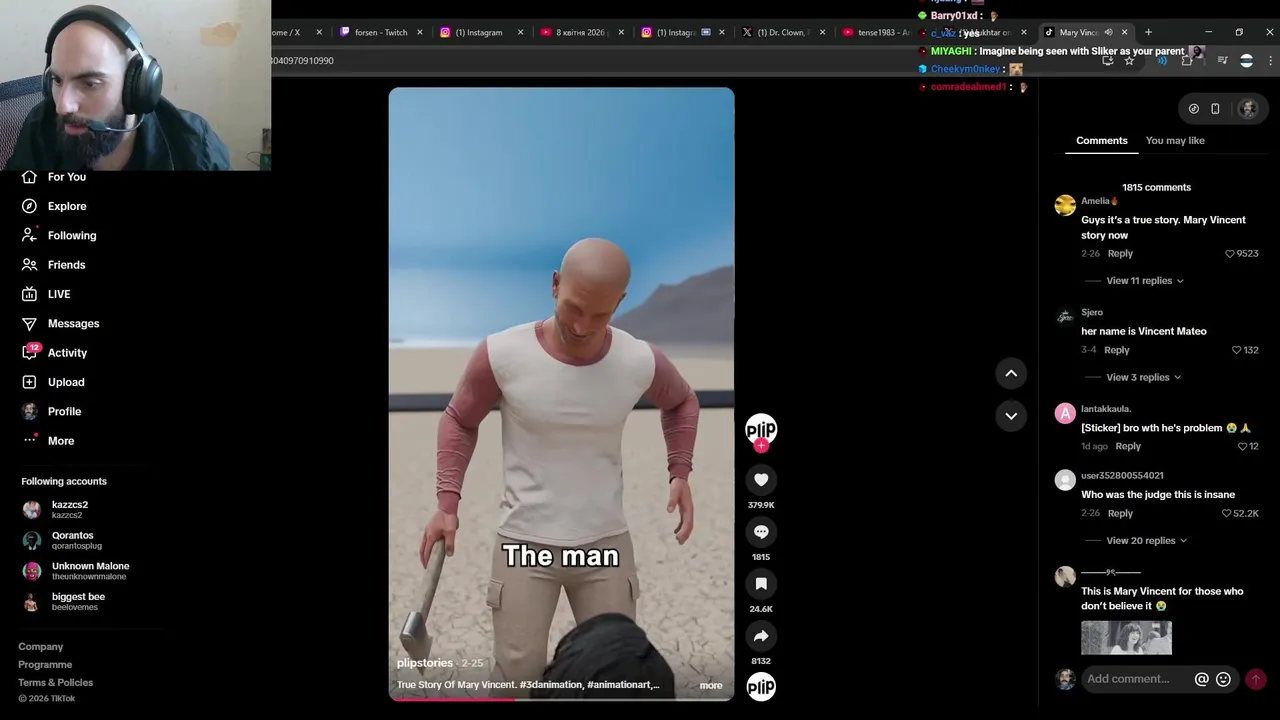Open Unknown Malone following account
The width and height of the screenshot is (1280, 720).
[76, 571]
